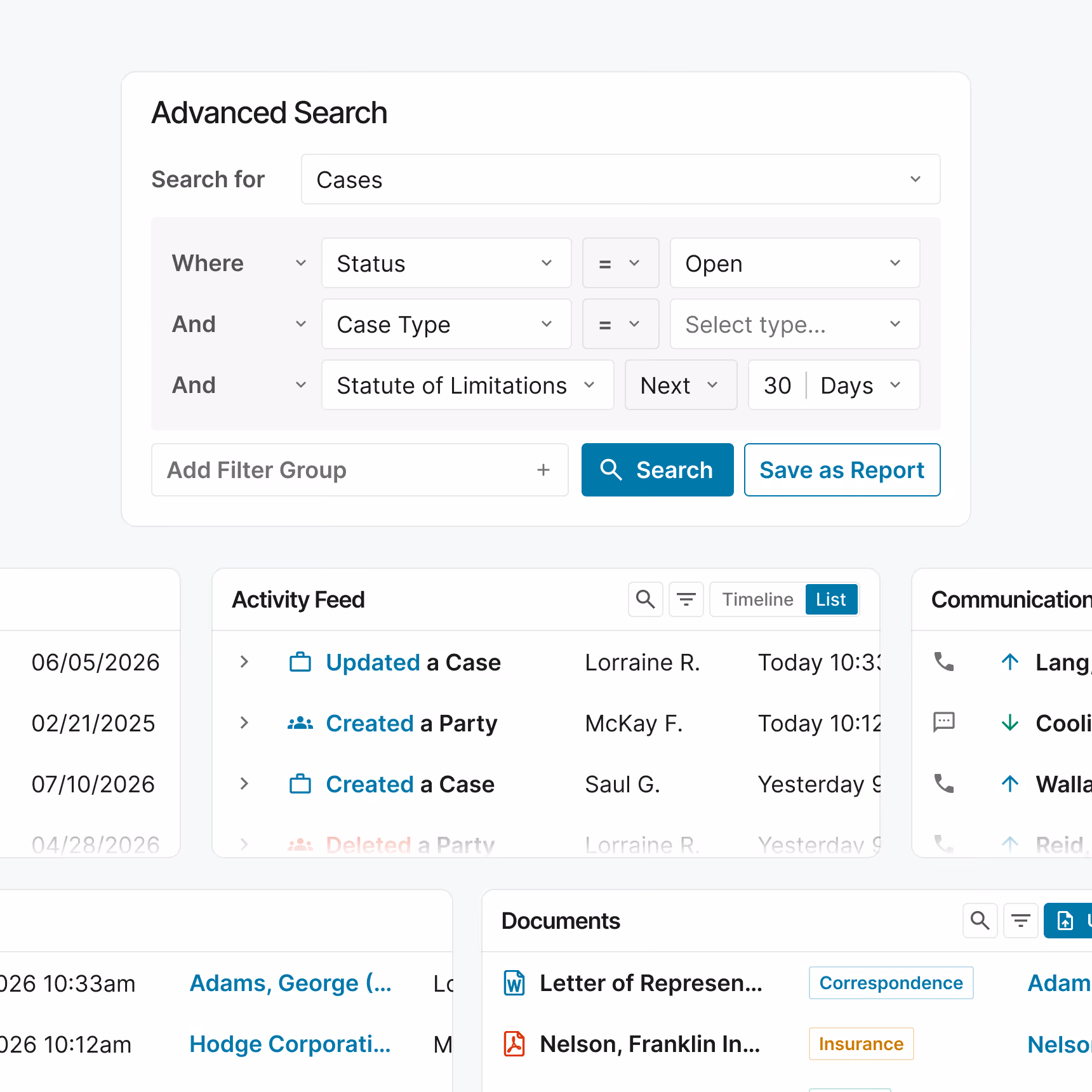Click the date 02/21/2025
This screenshot has height=1092, width=1092.
(93, 723)
